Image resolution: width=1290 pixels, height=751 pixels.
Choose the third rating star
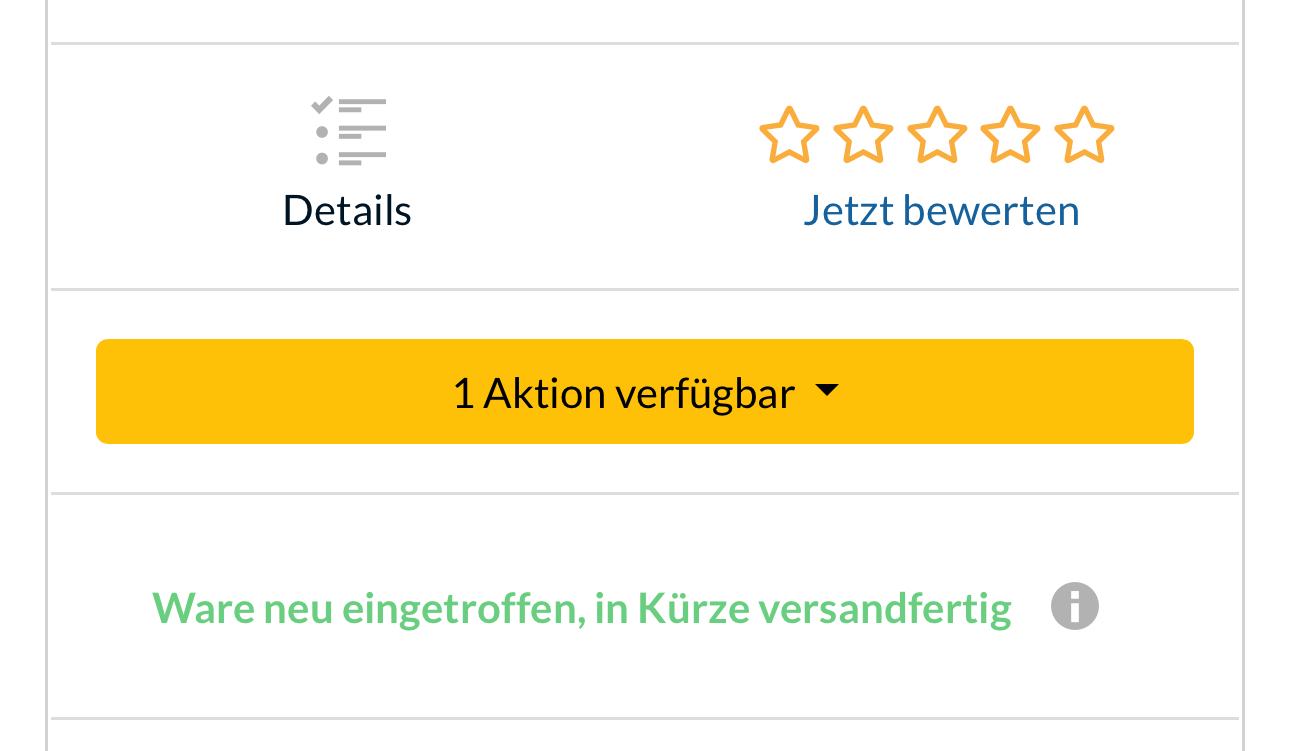(x=937, y=135)
